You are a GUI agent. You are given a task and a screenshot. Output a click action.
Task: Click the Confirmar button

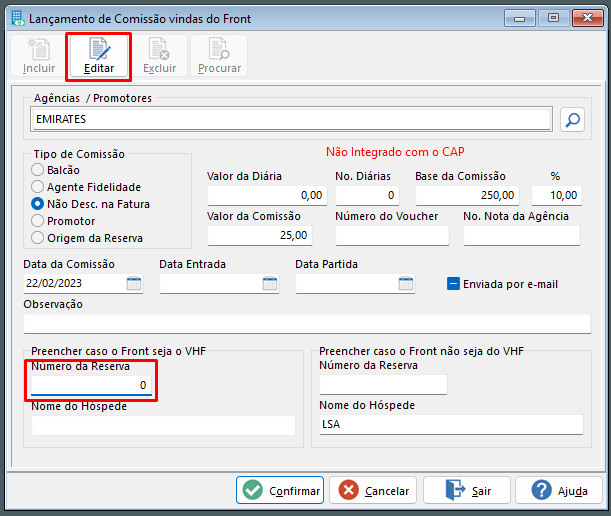pos(280,490)
